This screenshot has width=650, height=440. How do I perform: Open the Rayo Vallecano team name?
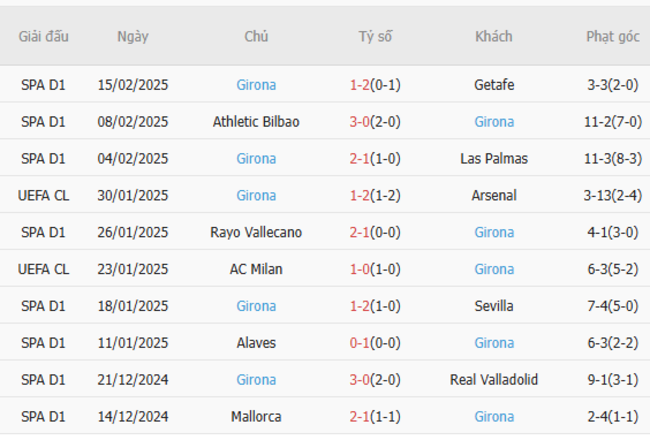(x=256, y=233)
